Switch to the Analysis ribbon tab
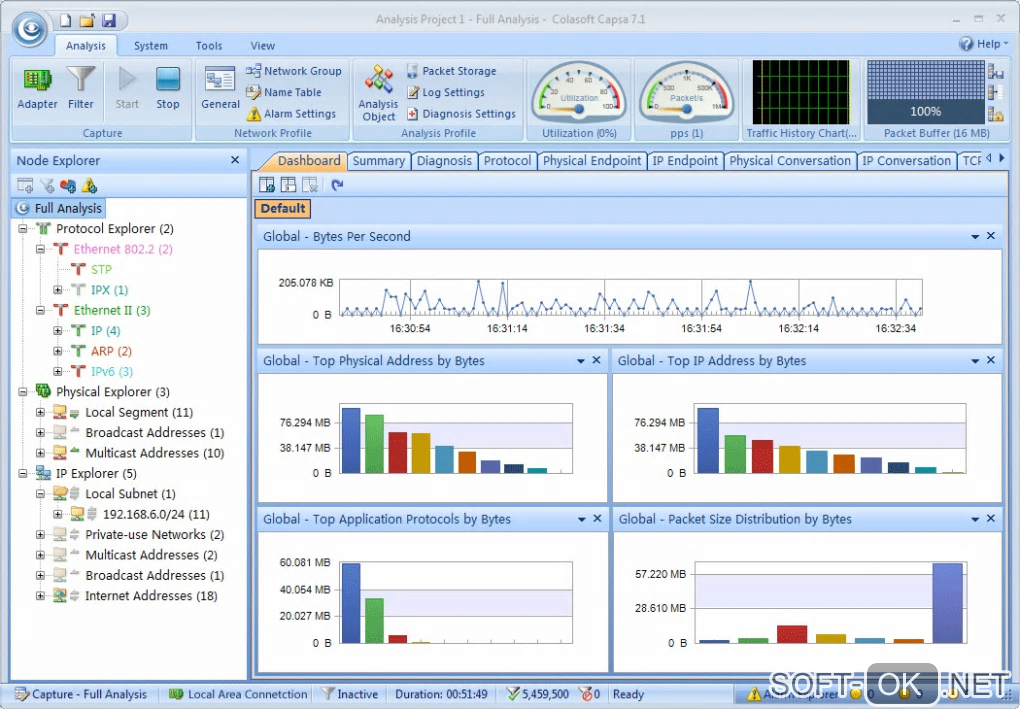The image size is (1020, 709). pyautogui.click(x=85, y=46)
